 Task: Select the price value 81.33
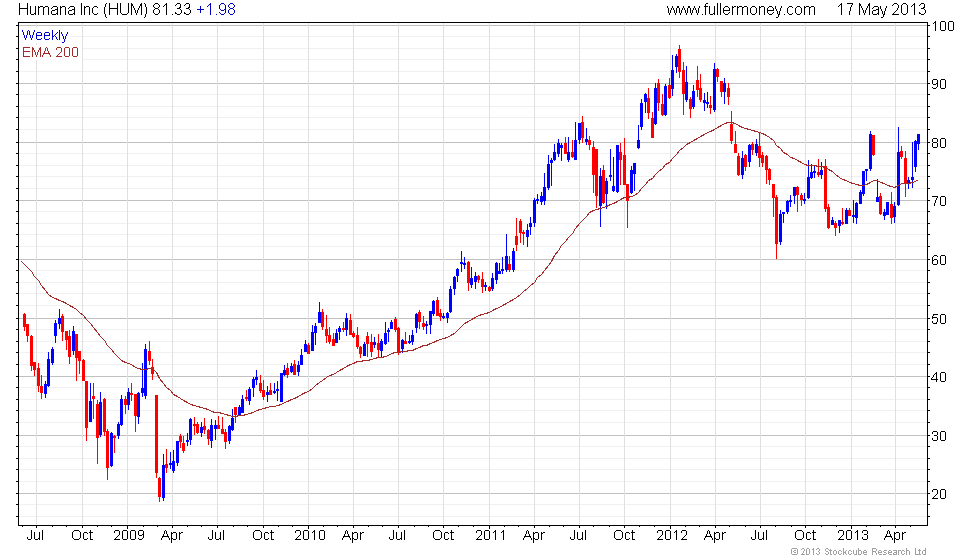172,9
